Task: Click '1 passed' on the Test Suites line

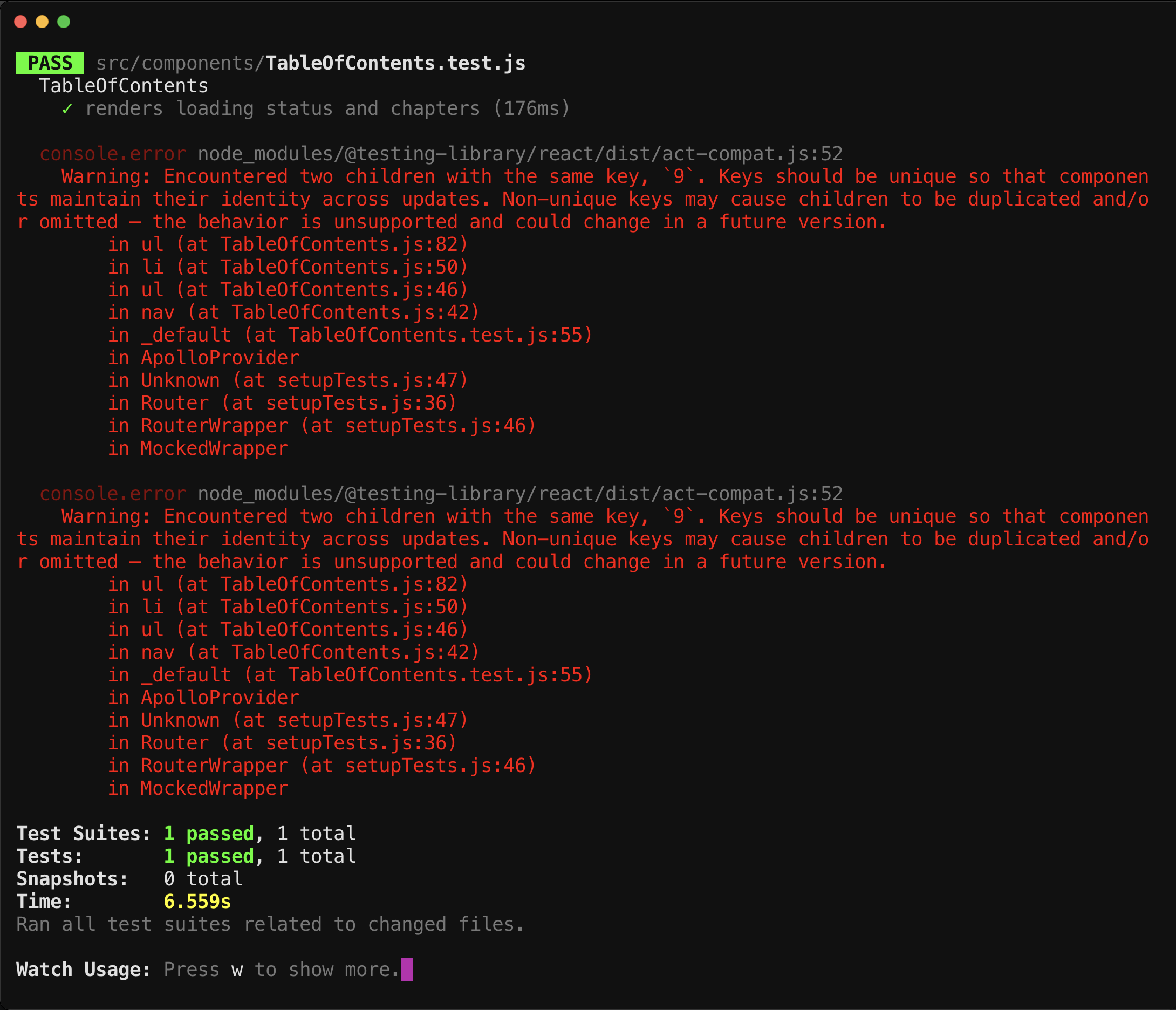Action: point(209,834)
